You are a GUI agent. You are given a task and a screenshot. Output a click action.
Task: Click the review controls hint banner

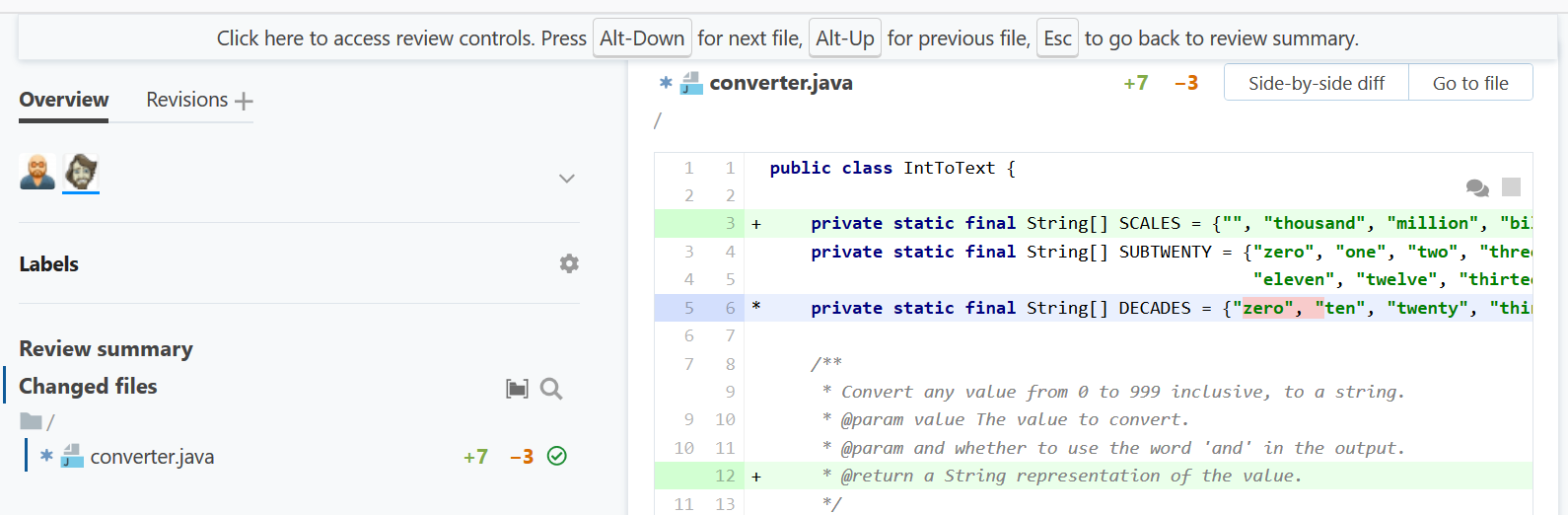(x=787, y=38)
